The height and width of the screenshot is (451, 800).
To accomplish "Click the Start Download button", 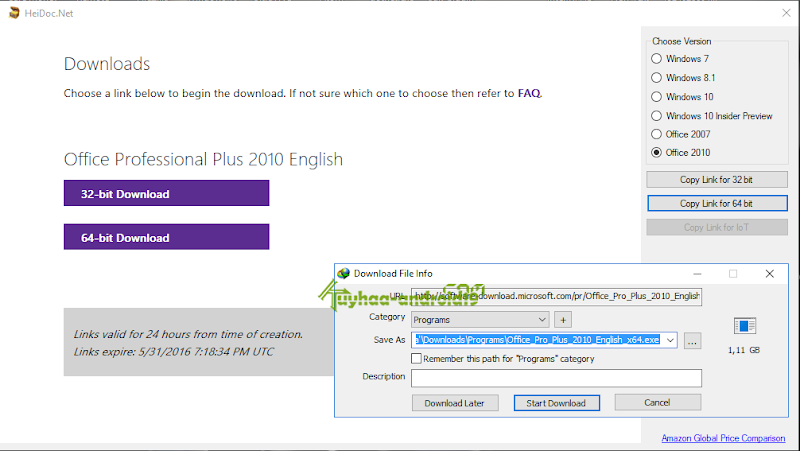I will [x=556, y=403].
